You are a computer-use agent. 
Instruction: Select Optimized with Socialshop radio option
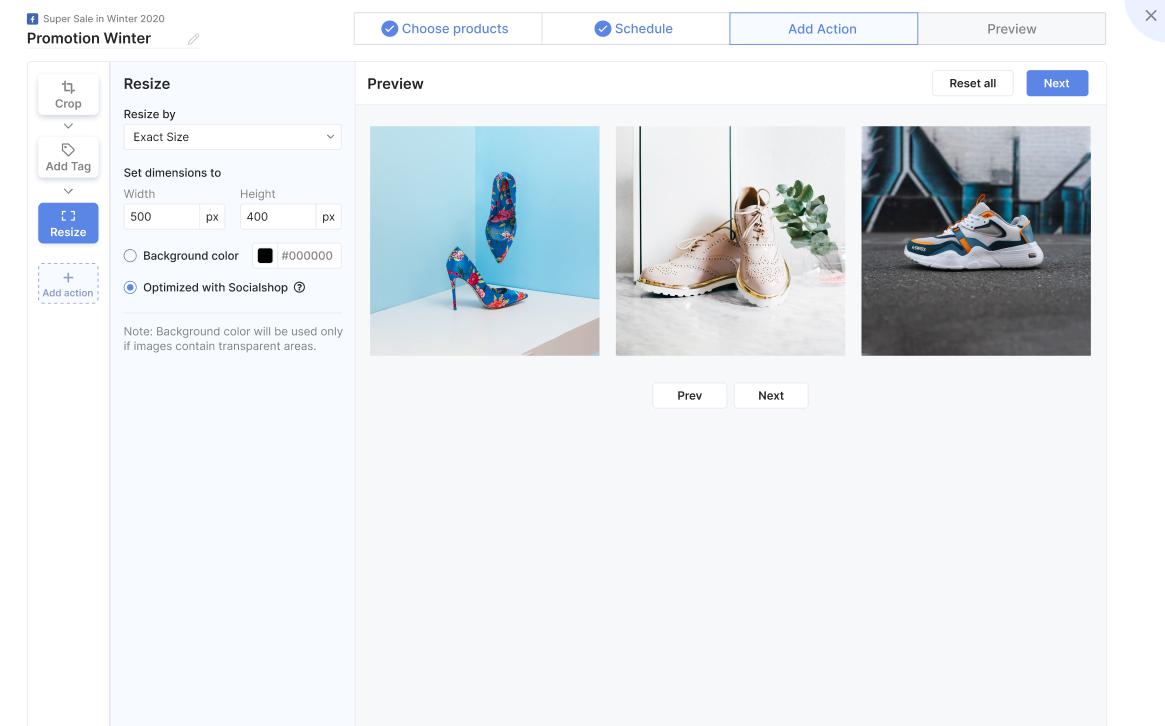point(130,288)
